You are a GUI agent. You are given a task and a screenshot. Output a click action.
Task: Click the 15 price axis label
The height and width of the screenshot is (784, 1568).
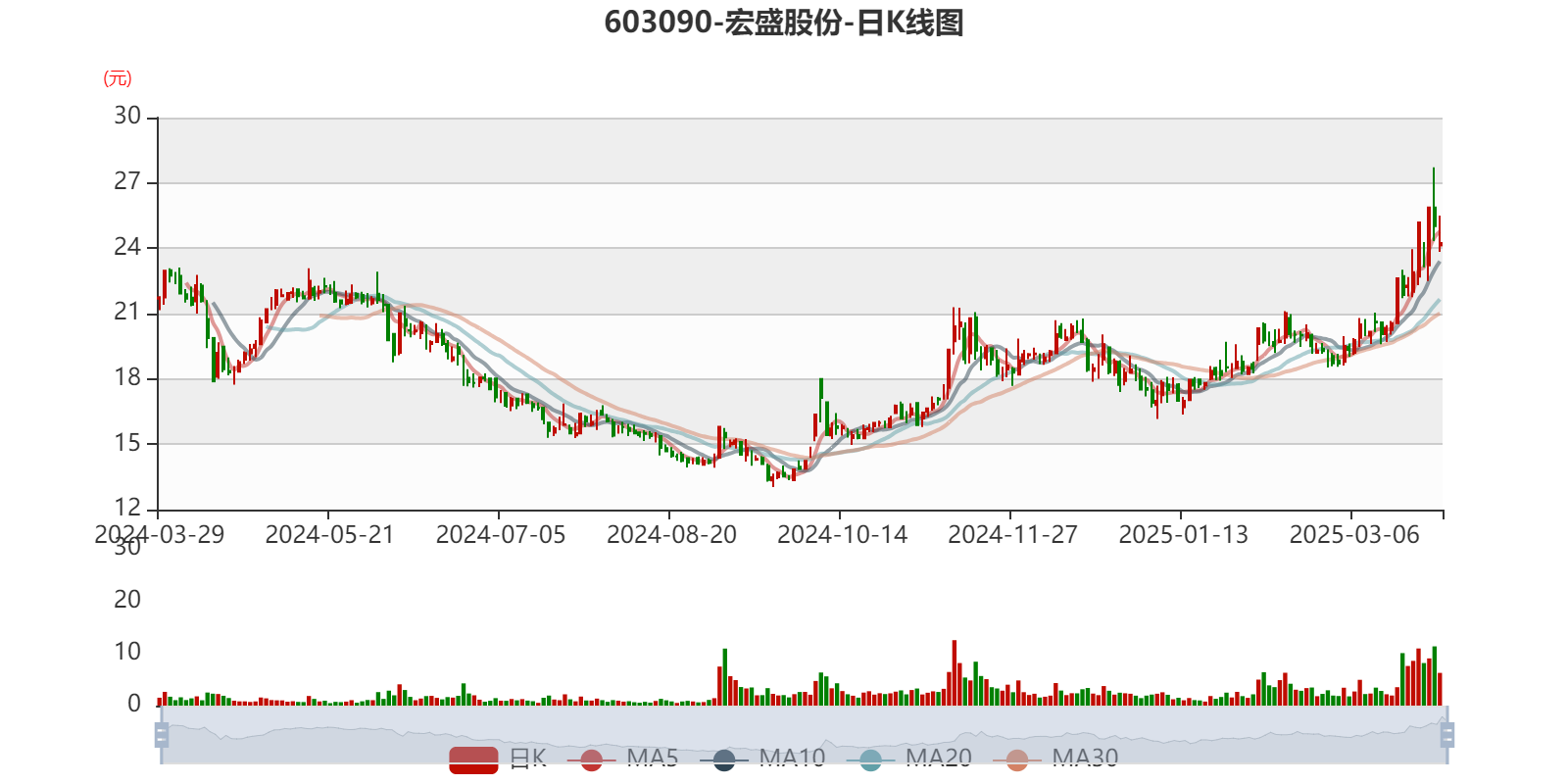pos(127,443)
